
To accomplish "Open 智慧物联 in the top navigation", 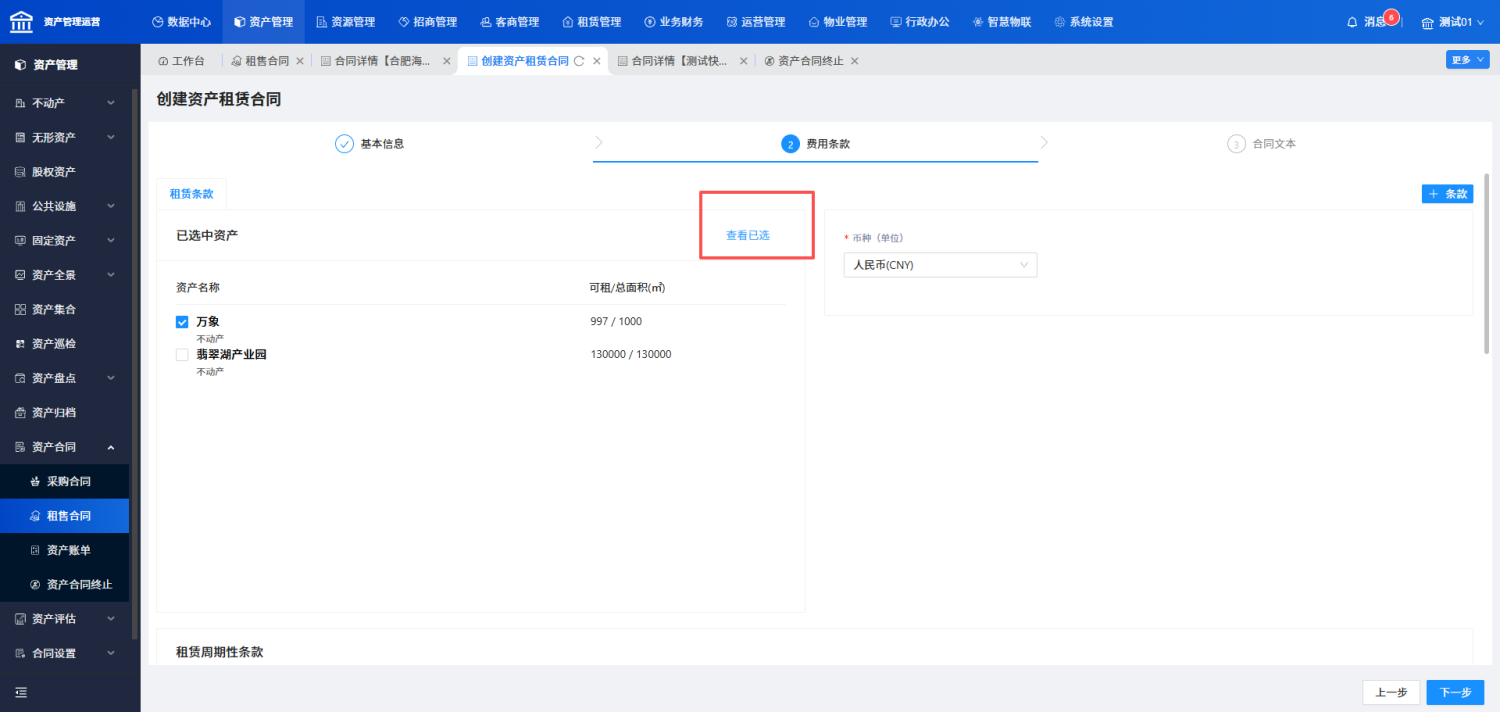I will click(1002, 22).
